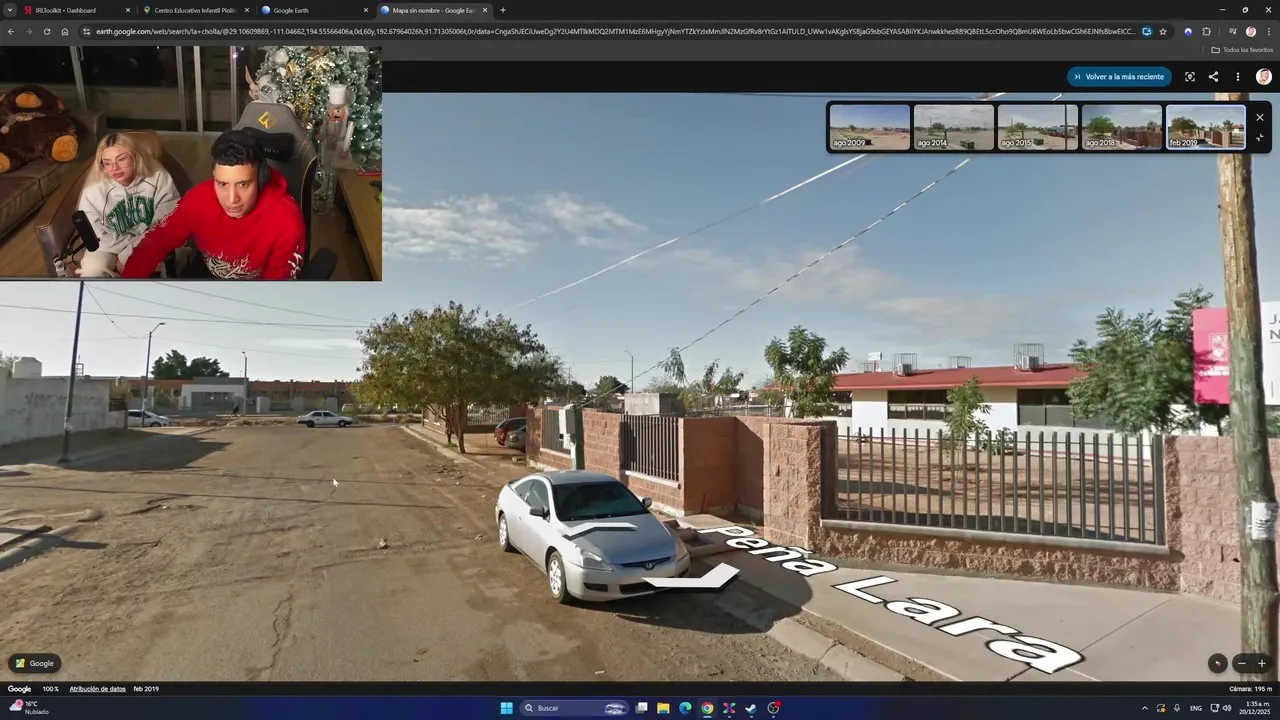The image size is (1280, 720).
Task: Click the Buscar taskbar search box
Action: click(x=575, y=708)
